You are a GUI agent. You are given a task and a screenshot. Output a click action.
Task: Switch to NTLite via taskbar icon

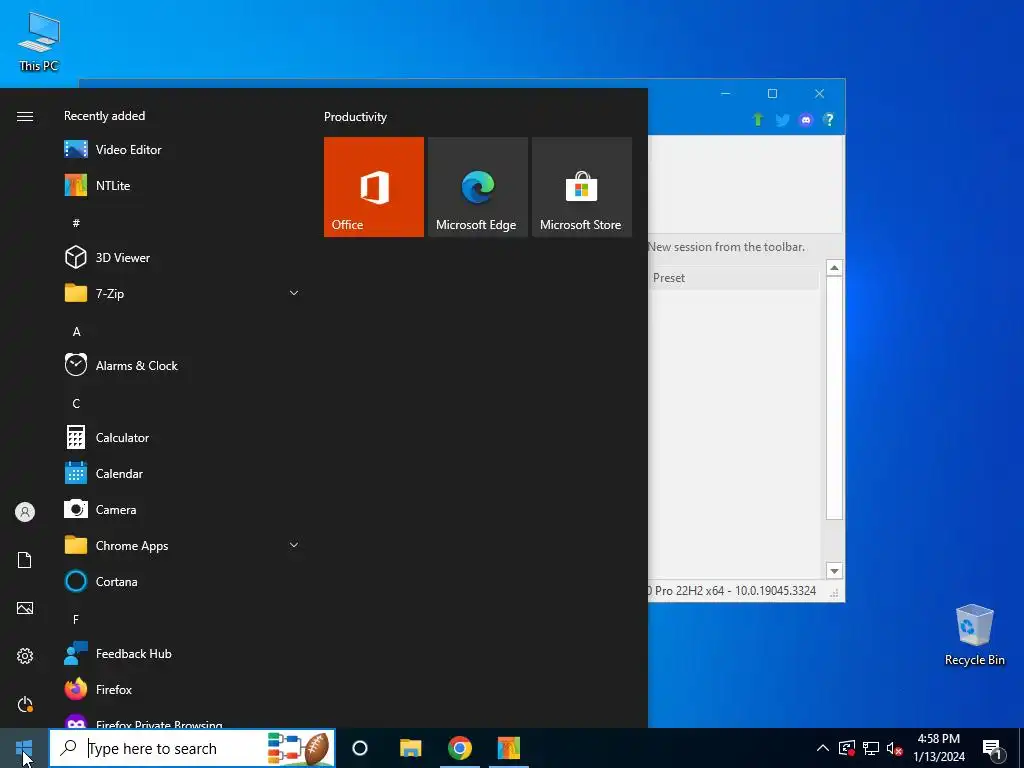(x=509, y=748)
